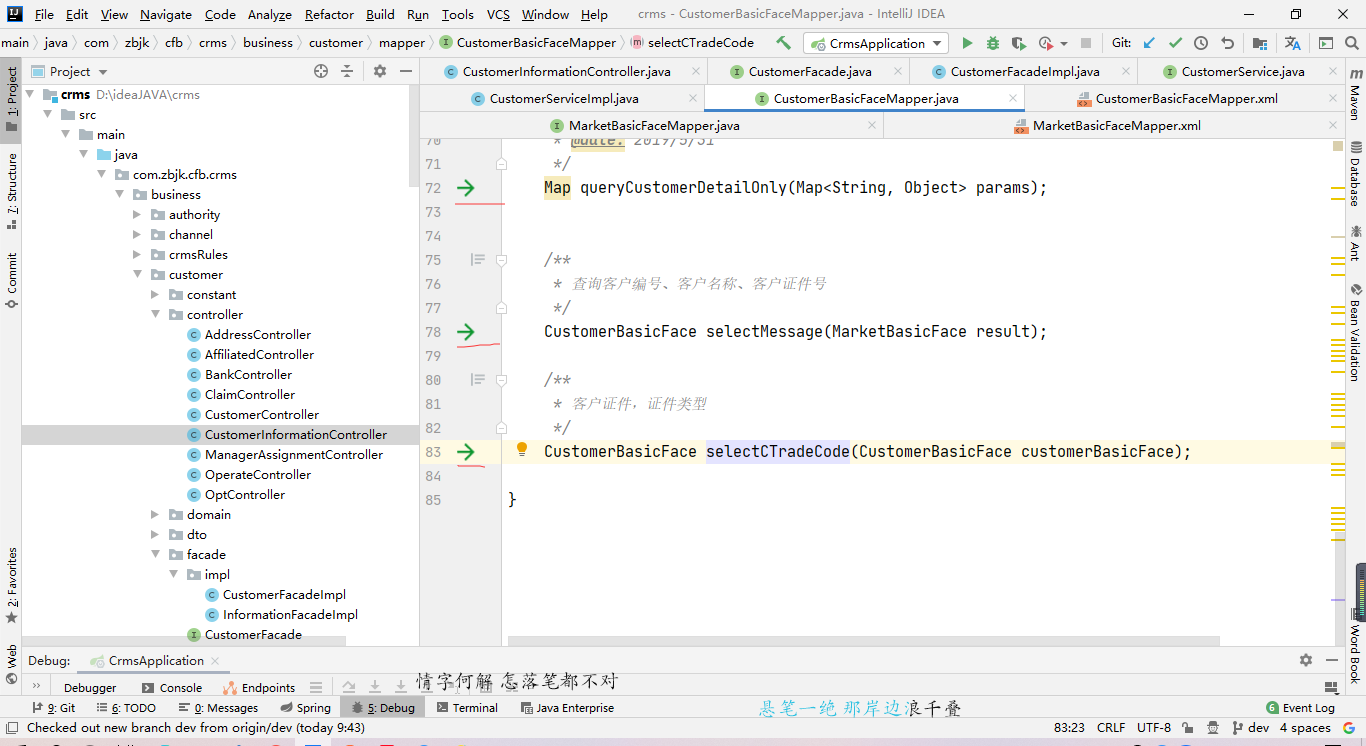Click the Restore Layout icon in Debug panel

point(1331,687)
